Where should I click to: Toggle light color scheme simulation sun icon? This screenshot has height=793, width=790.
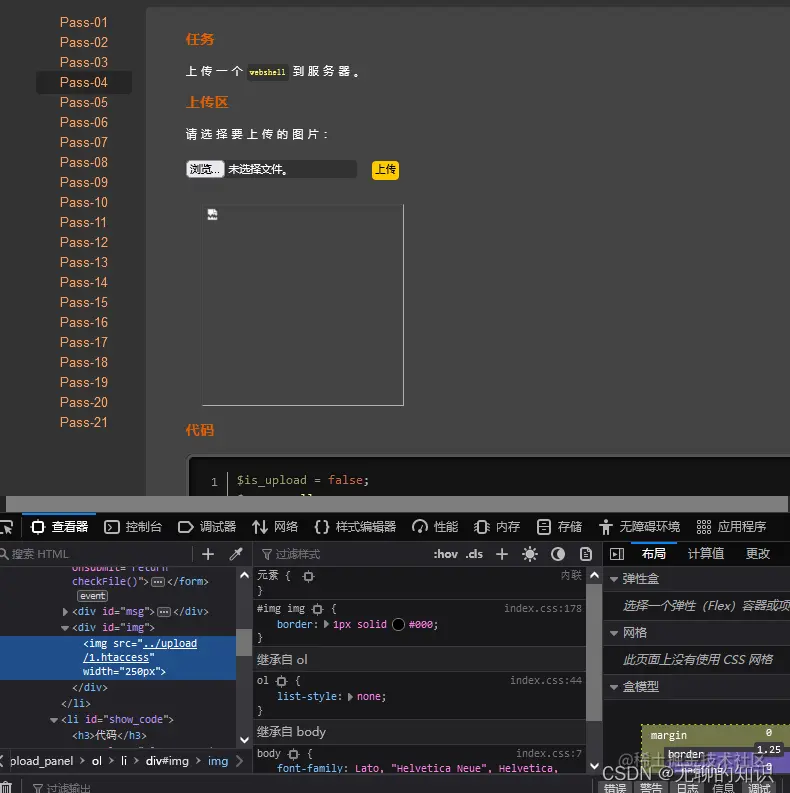530,554
